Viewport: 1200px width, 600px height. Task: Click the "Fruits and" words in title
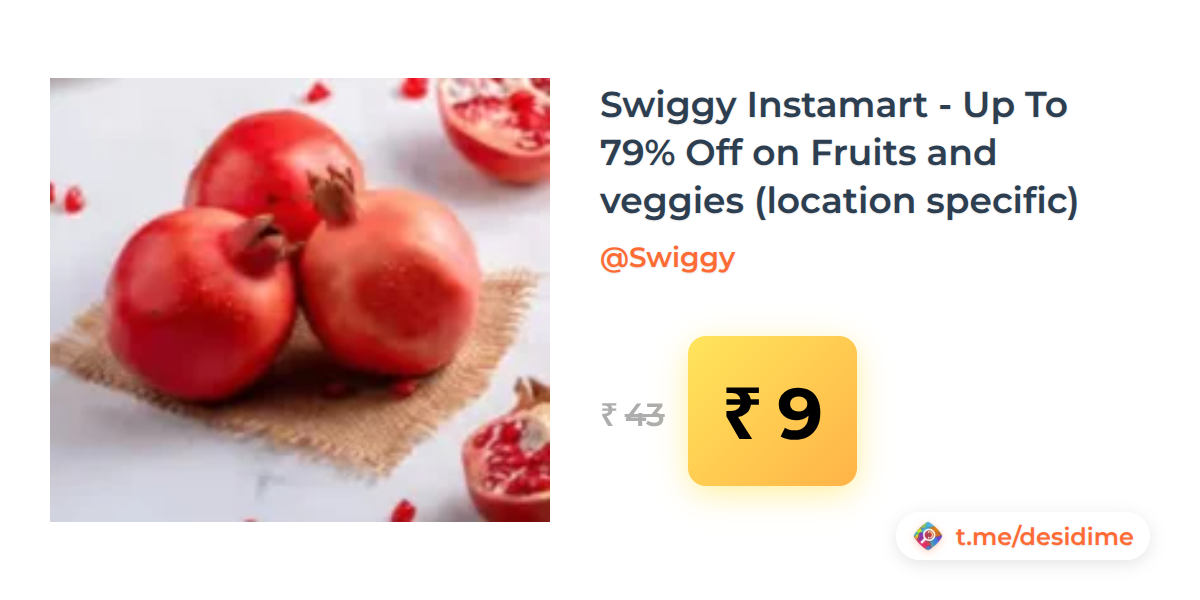pos(903,153)
